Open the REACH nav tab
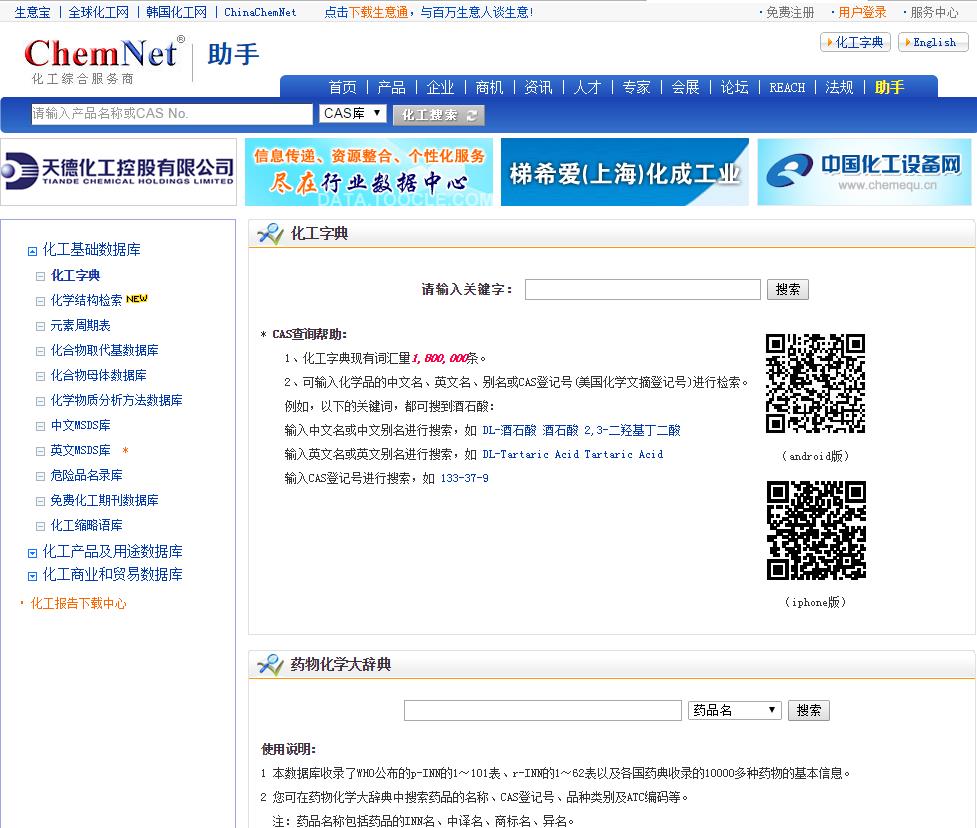 click(787, 87)
